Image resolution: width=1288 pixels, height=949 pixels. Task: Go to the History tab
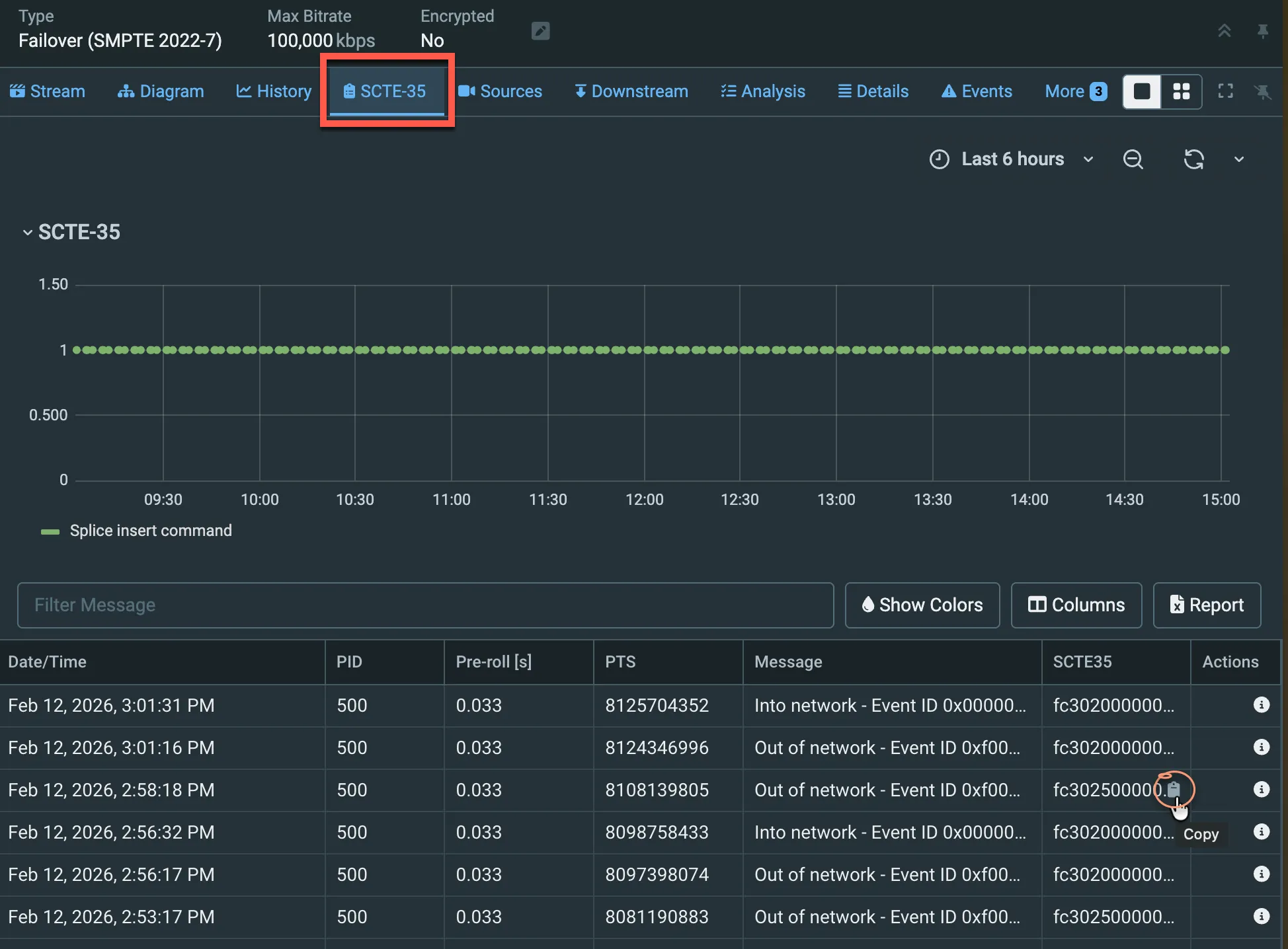point(274,91)
